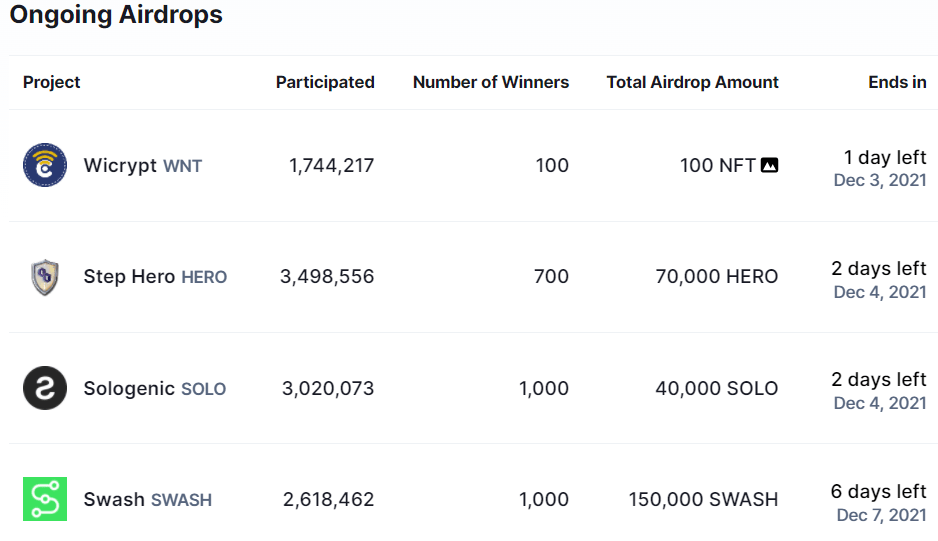This screenshot has height=541, width=938.
Task: Open the Step Hero HERO project link
Action: (x=155, y=277)
